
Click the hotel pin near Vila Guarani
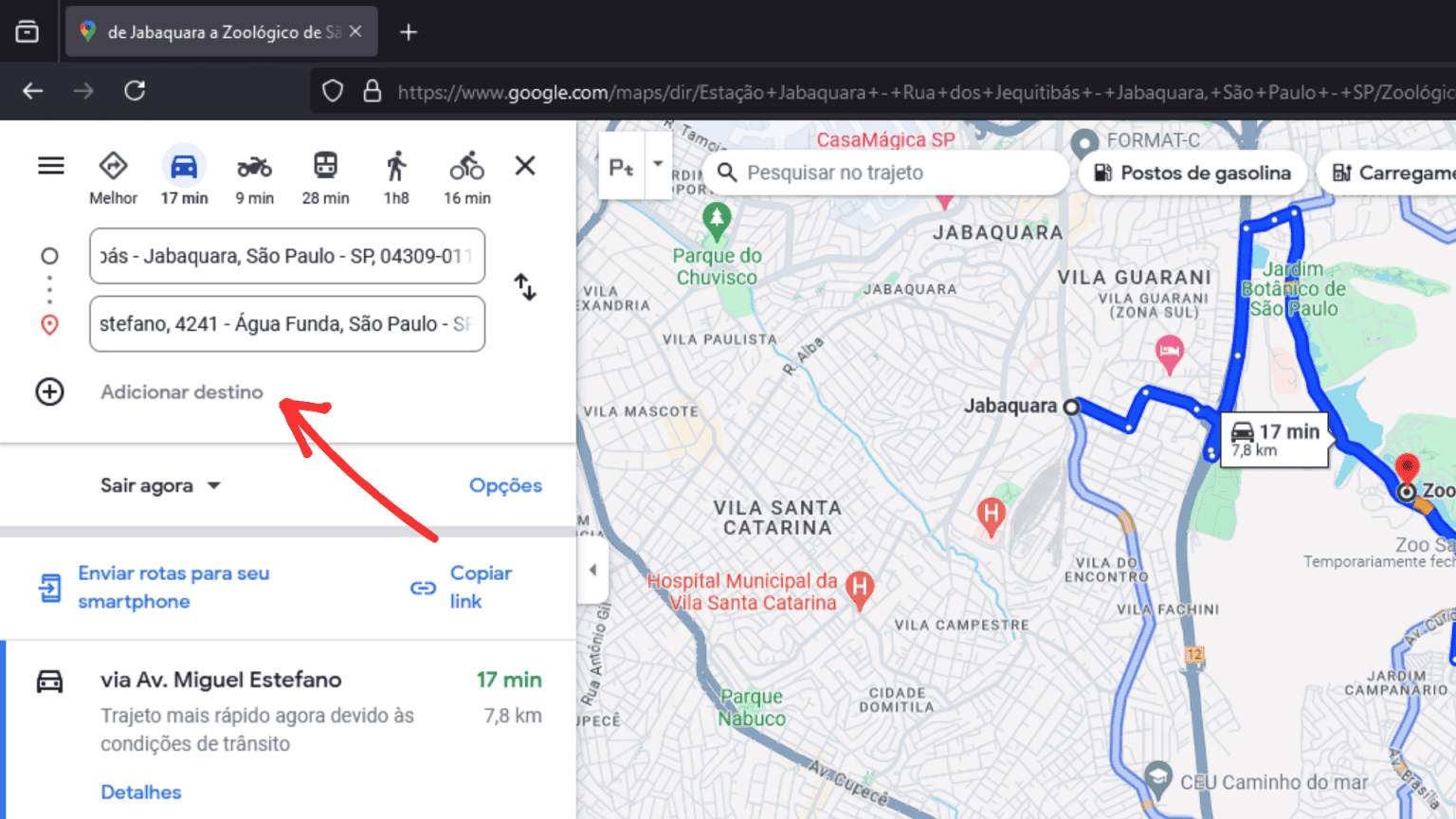pyautogui.click(x=1170, y=354)
